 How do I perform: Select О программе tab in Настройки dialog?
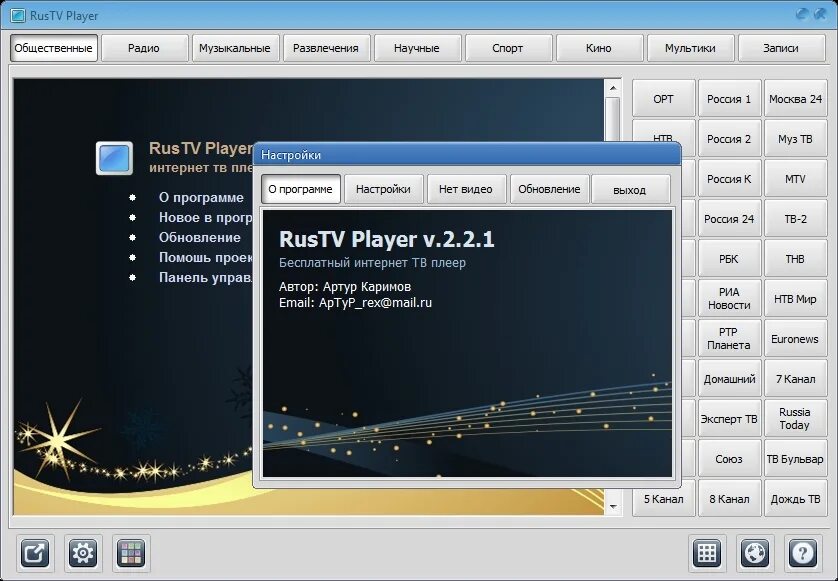[x=300, y=189]
